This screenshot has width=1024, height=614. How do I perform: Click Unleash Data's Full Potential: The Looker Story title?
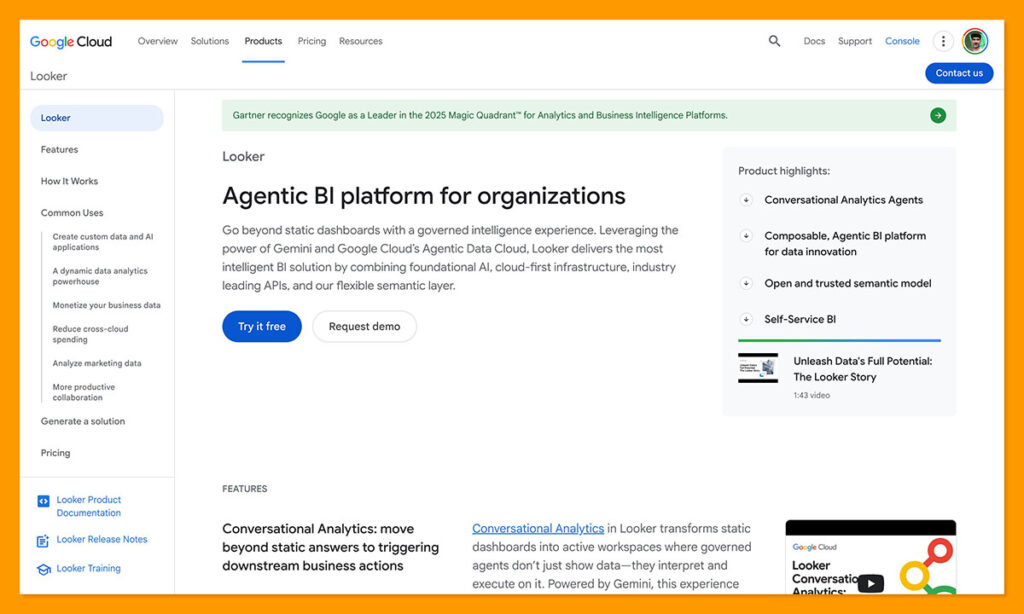pyautogui.click(x=863, y=369)
